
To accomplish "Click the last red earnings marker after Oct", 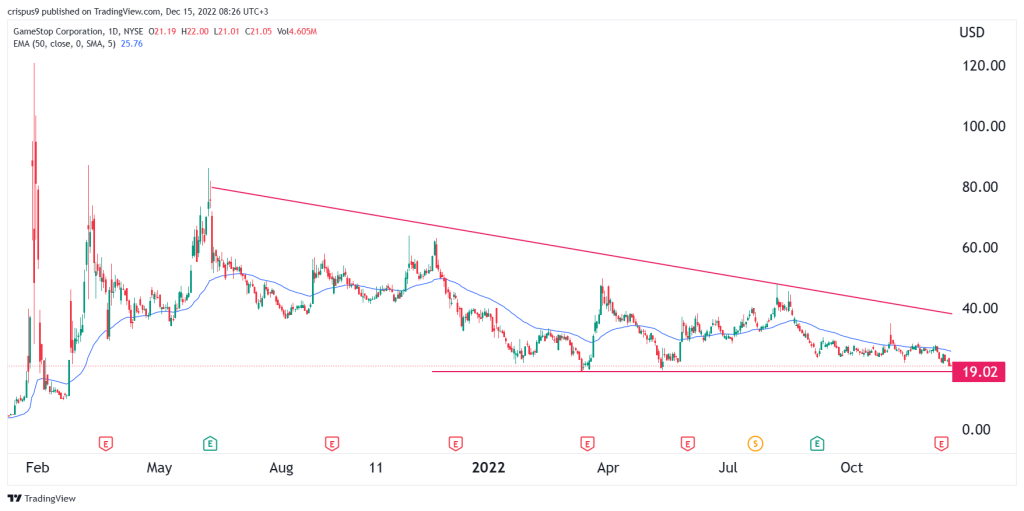I will [x=941, y=444].
